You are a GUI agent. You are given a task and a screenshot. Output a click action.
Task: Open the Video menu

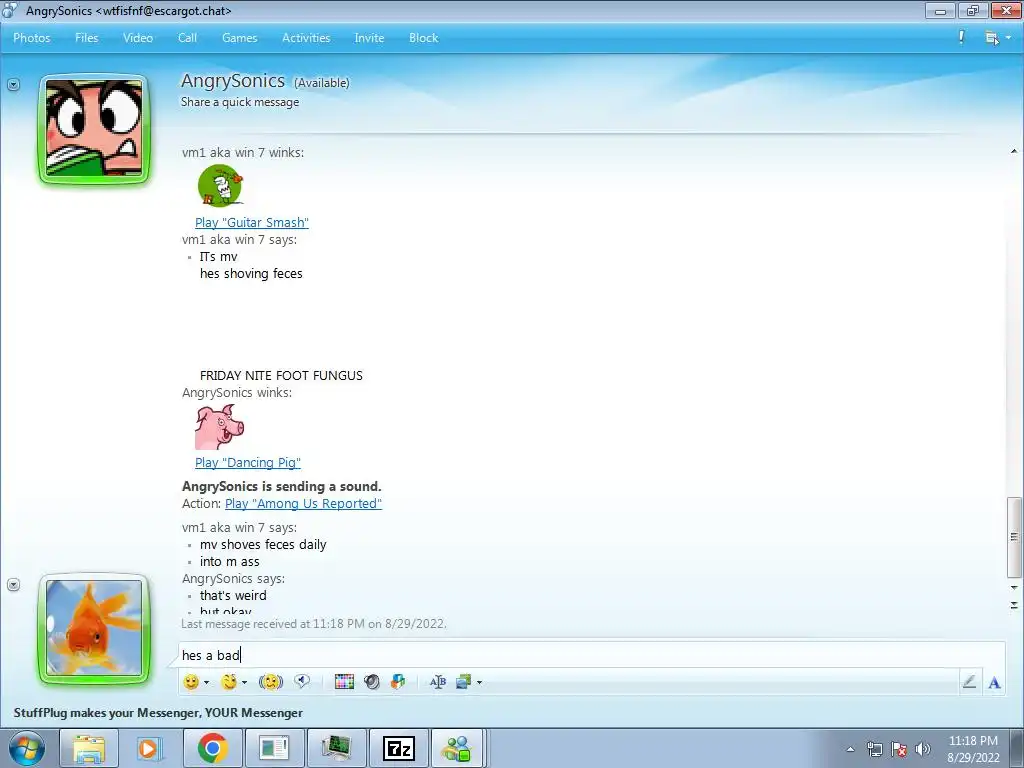click(138, 38)
